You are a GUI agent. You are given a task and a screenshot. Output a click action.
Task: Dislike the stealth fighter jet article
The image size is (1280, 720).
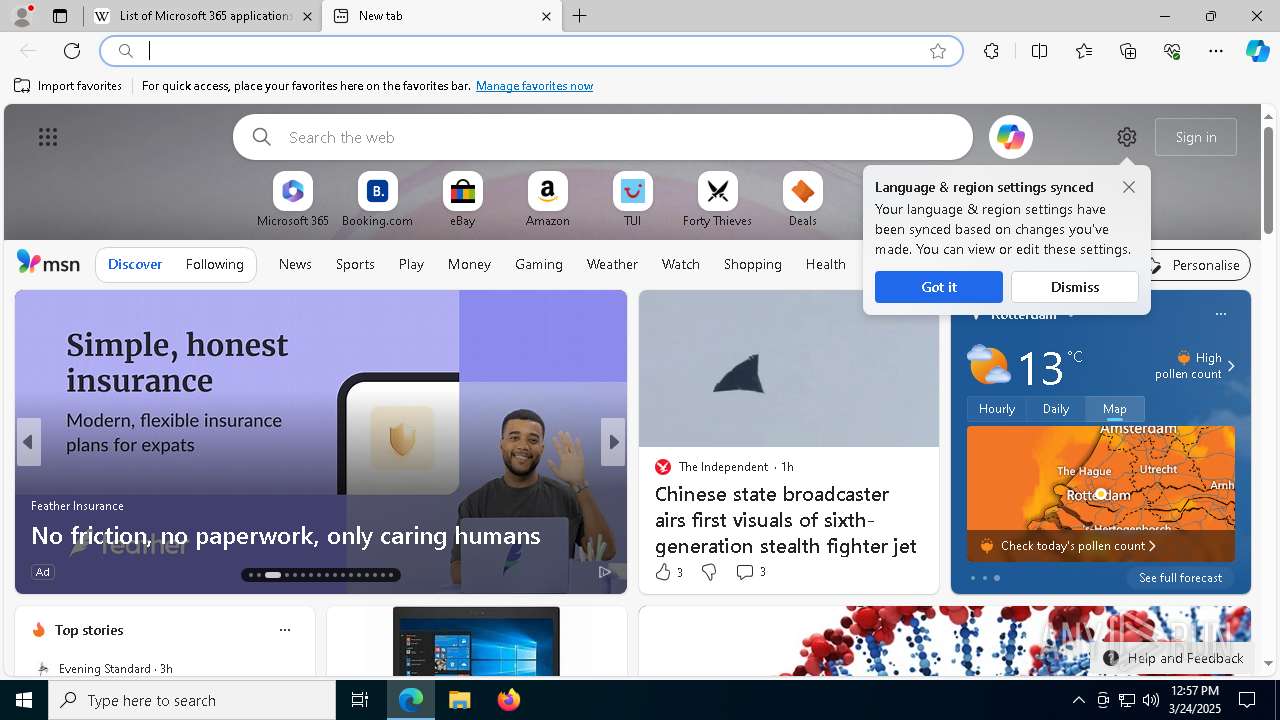coord(709,572)
